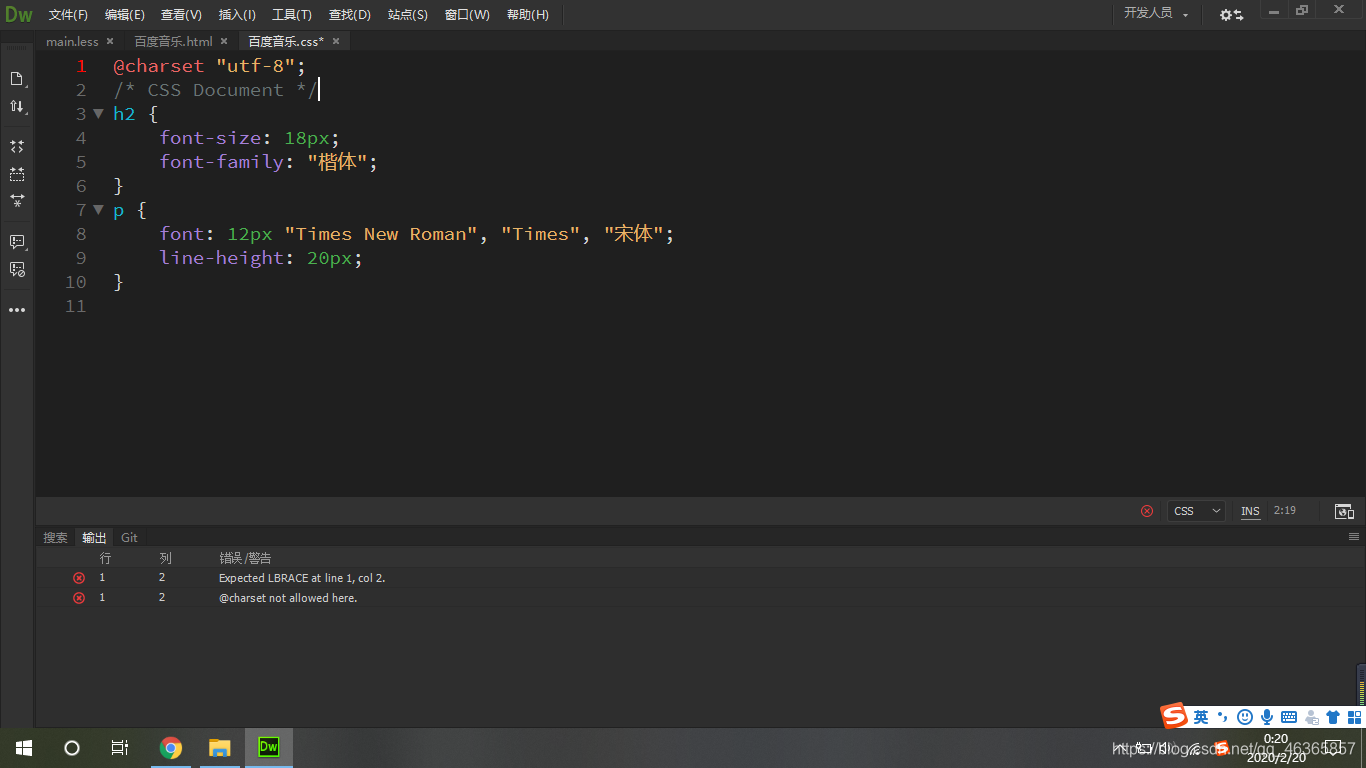This screenshot has height=768, width=1366.
Task: Click the Expand All code icon
Action: pyautogui.click(x=16, y=147)
